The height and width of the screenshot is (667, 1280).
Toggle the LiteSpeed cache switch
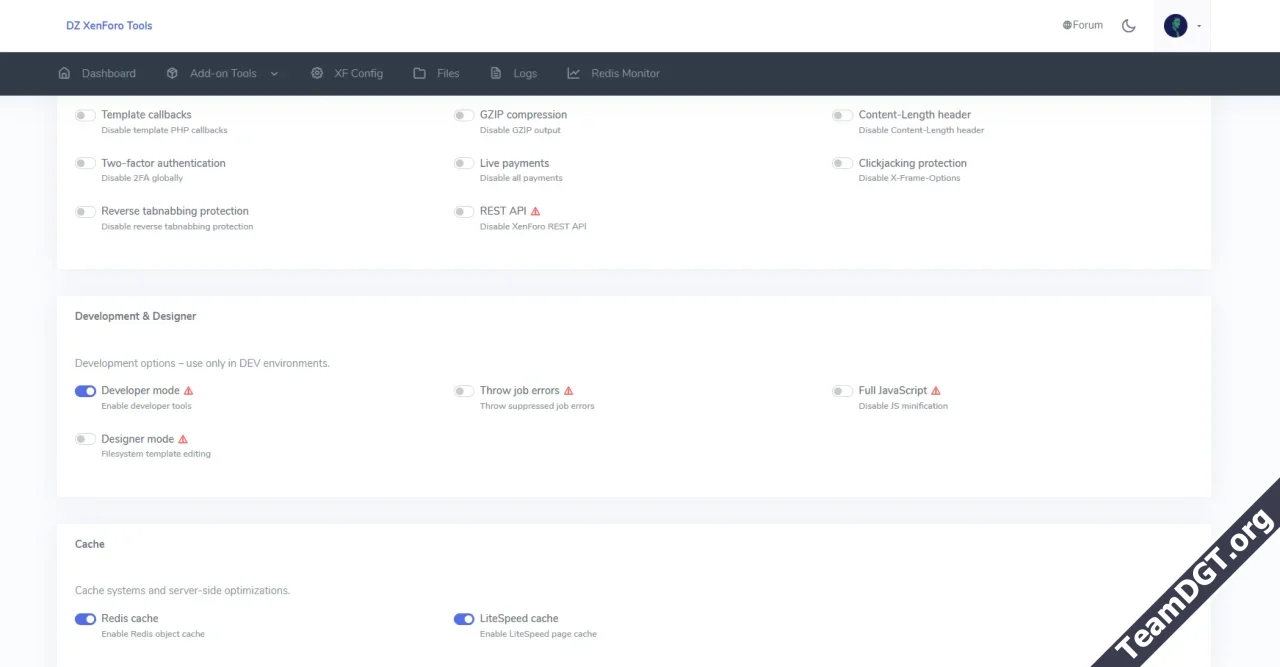pyautogui.click(x=464, y=619)
